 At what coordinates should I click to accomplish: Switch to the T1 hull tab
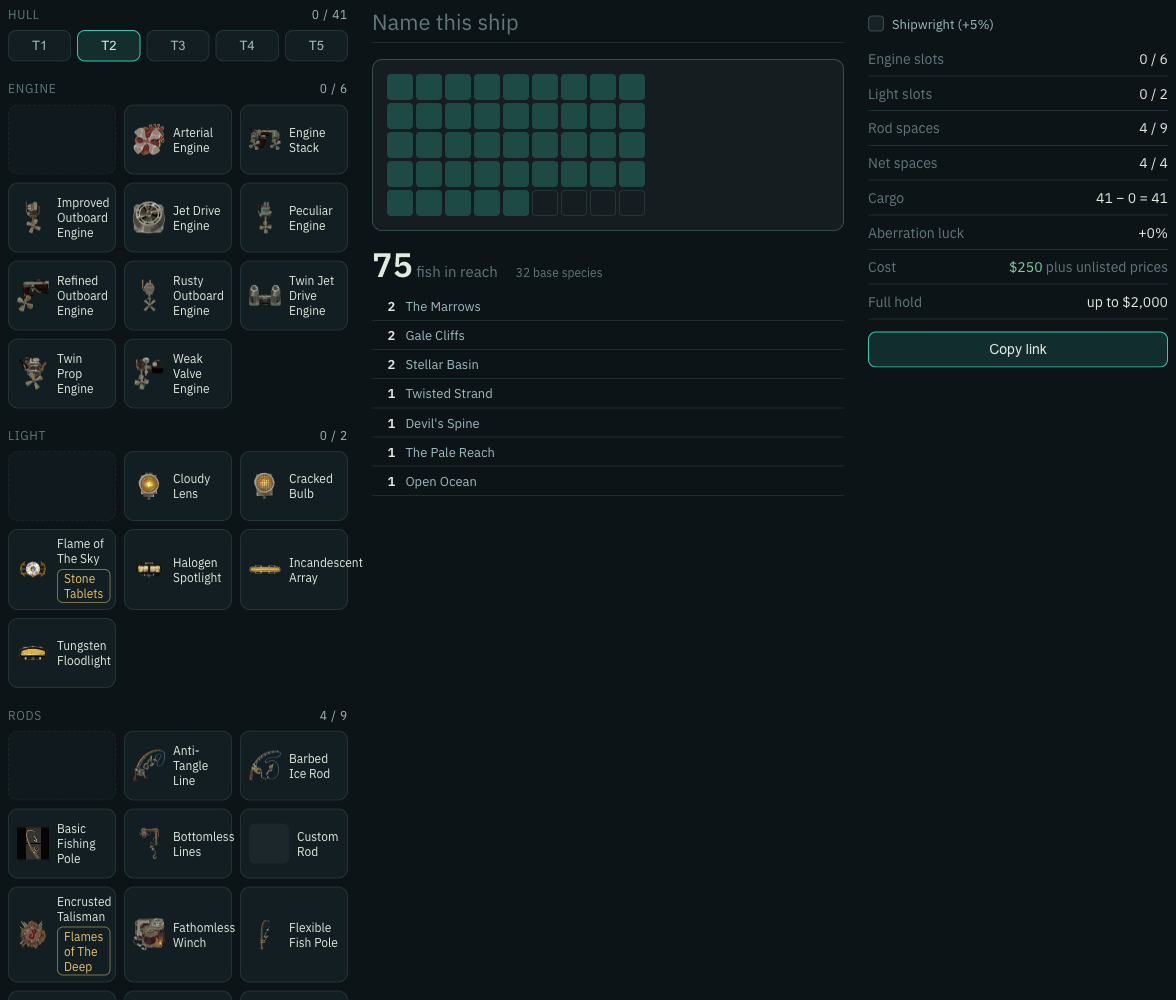pyautogui.click(x=40, y=46)
